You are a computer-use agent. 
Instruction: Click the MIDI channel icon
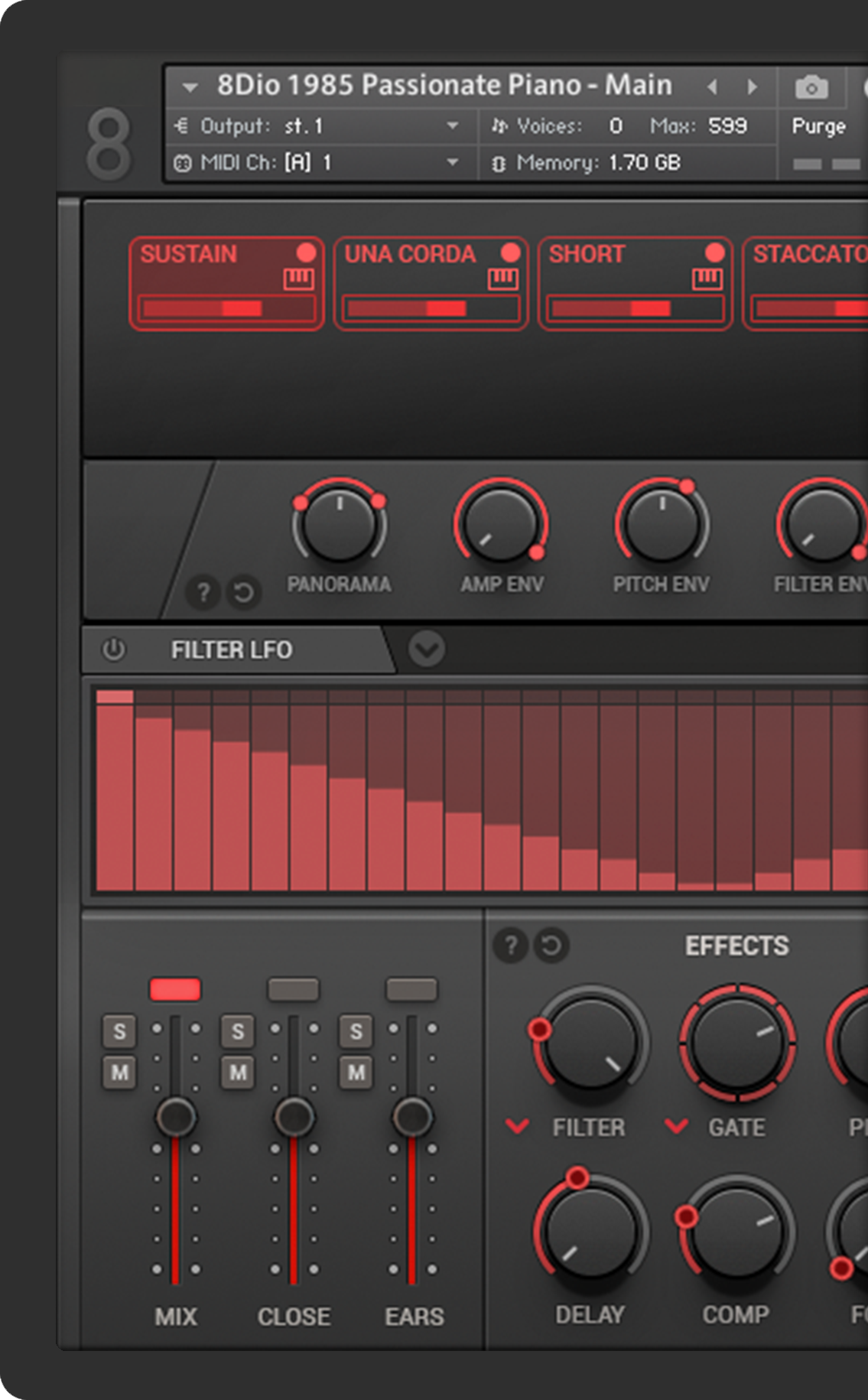coord(182,163)
